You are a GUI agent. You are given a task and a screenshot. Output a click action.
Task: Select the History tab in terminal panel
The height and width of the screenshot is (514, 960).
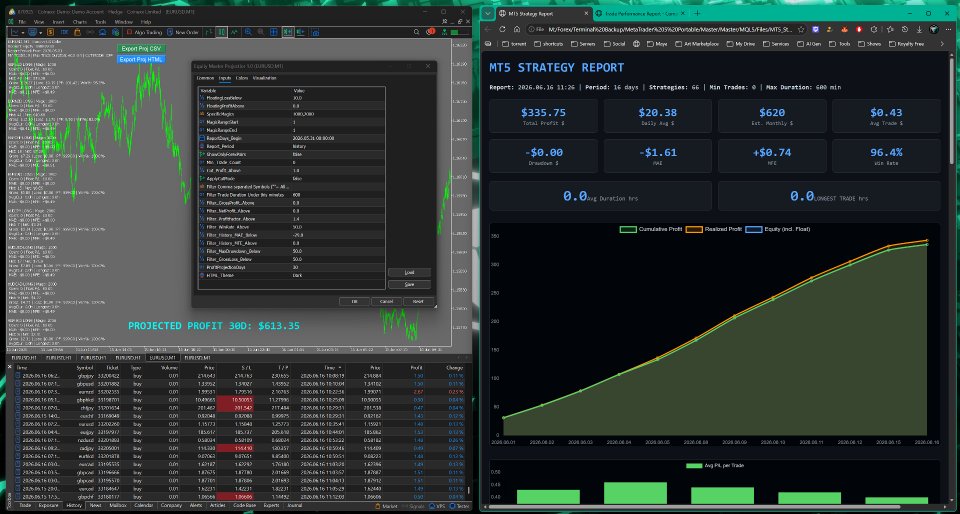click(x=74, y=505)
